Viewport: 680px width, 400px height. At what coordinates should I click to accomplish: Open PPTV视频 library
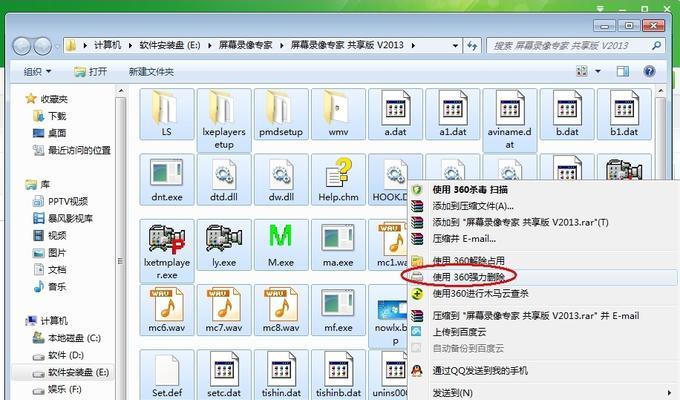point(61,201)
